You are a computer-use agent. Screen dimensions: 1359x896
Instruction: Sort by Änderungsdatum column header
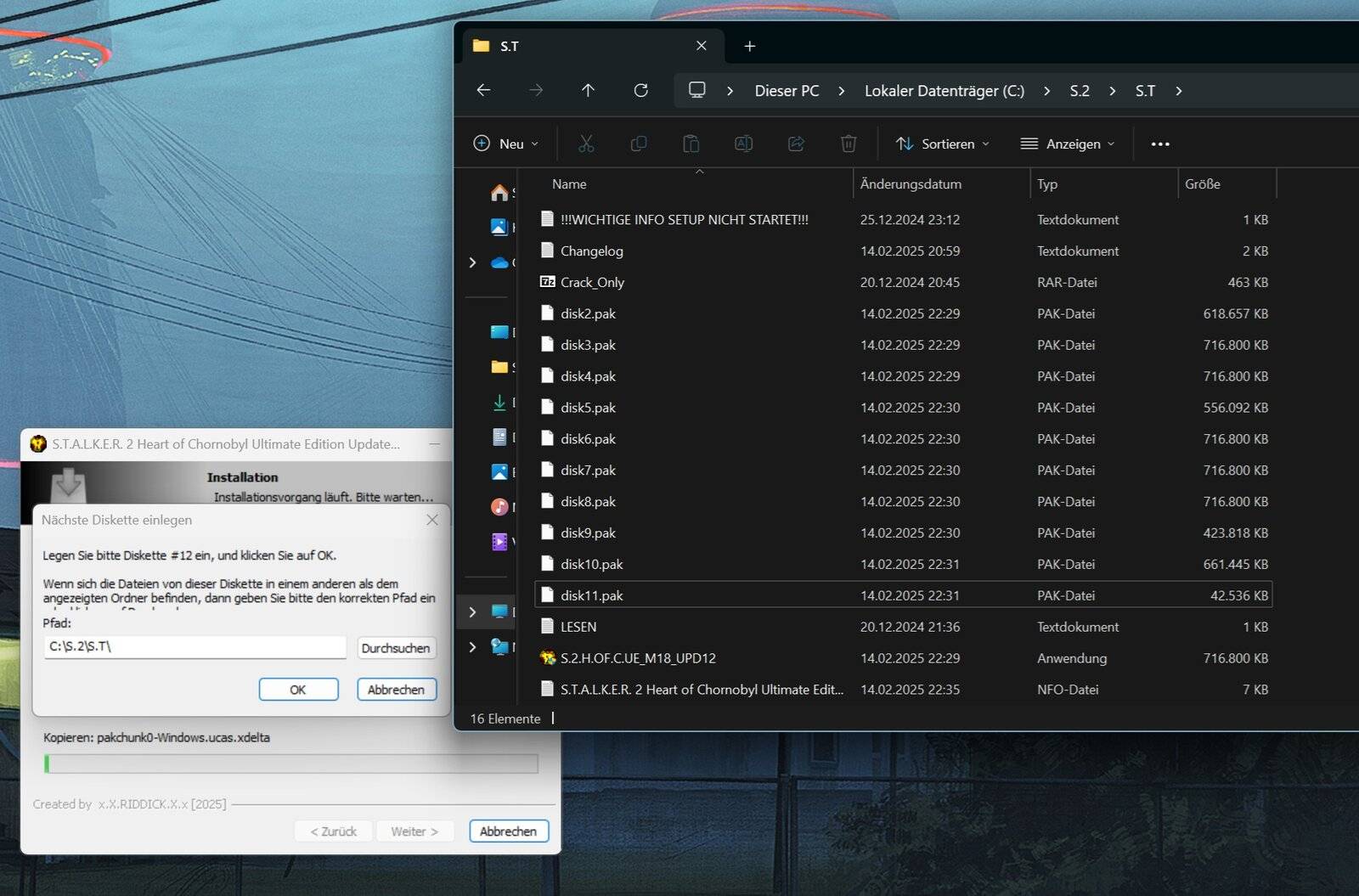click(x=911, y=184)
